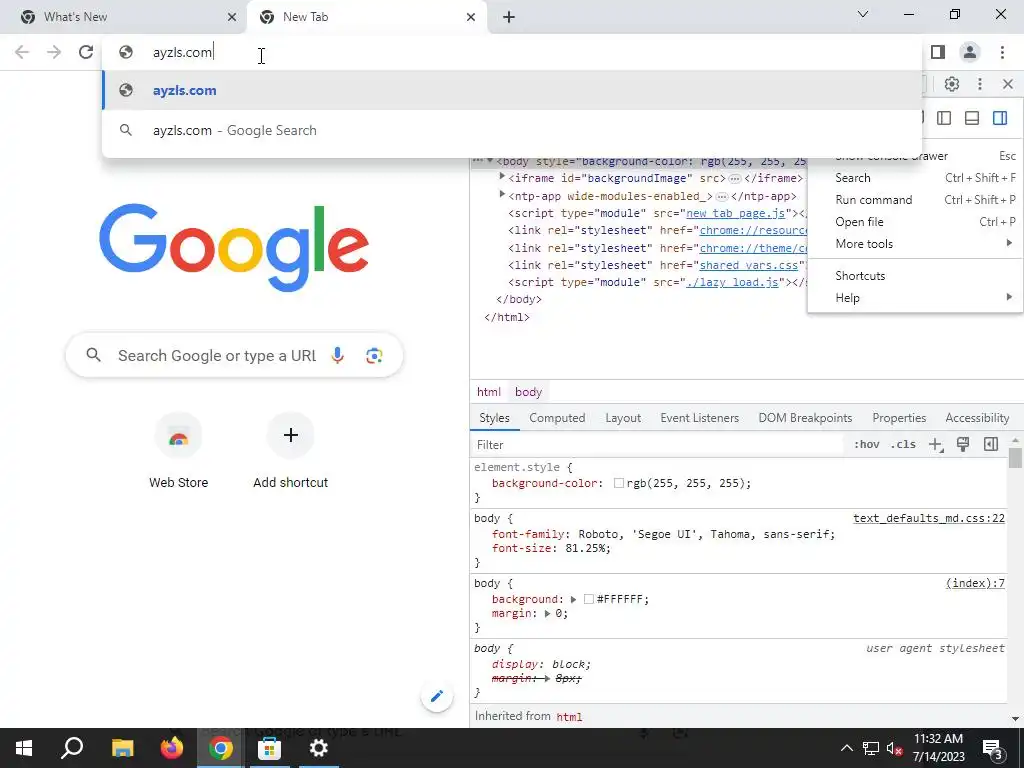The image size is (1024, 768).
Task: Open the tab search chevron
Action: pos(863,14)
